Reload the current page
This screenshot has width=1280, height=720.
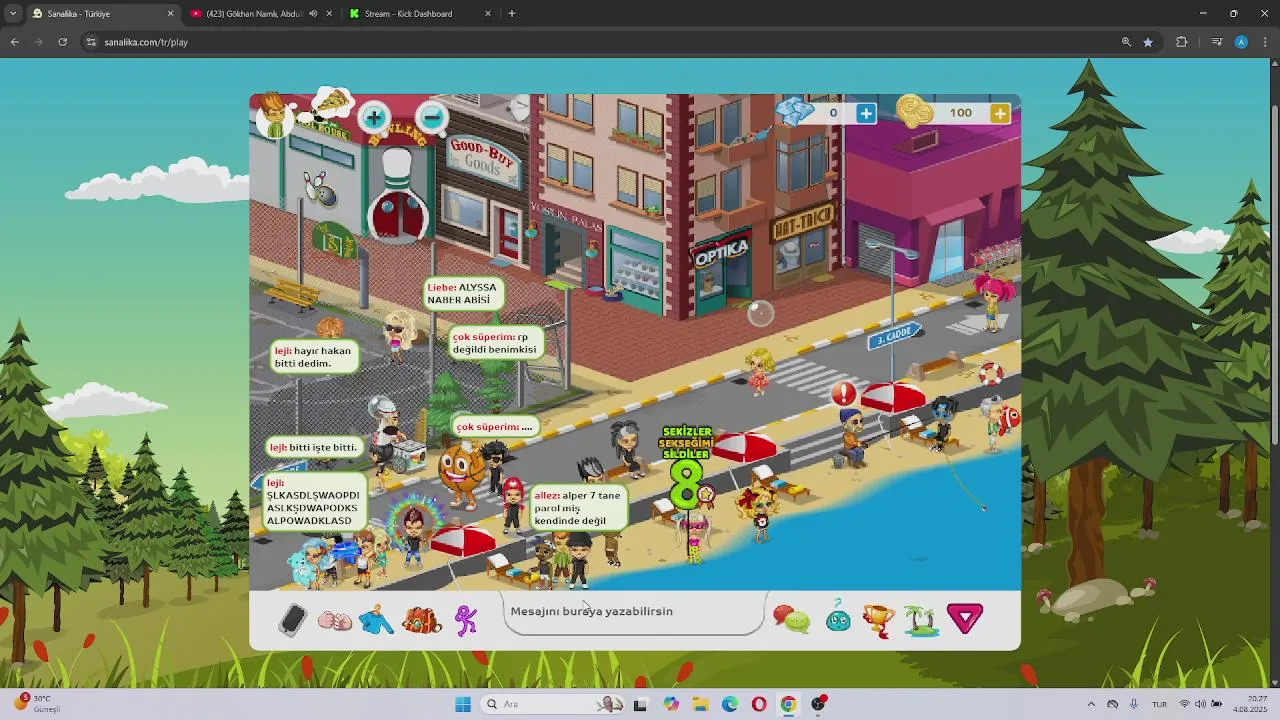pyautogui.click(x=62, y=42)
